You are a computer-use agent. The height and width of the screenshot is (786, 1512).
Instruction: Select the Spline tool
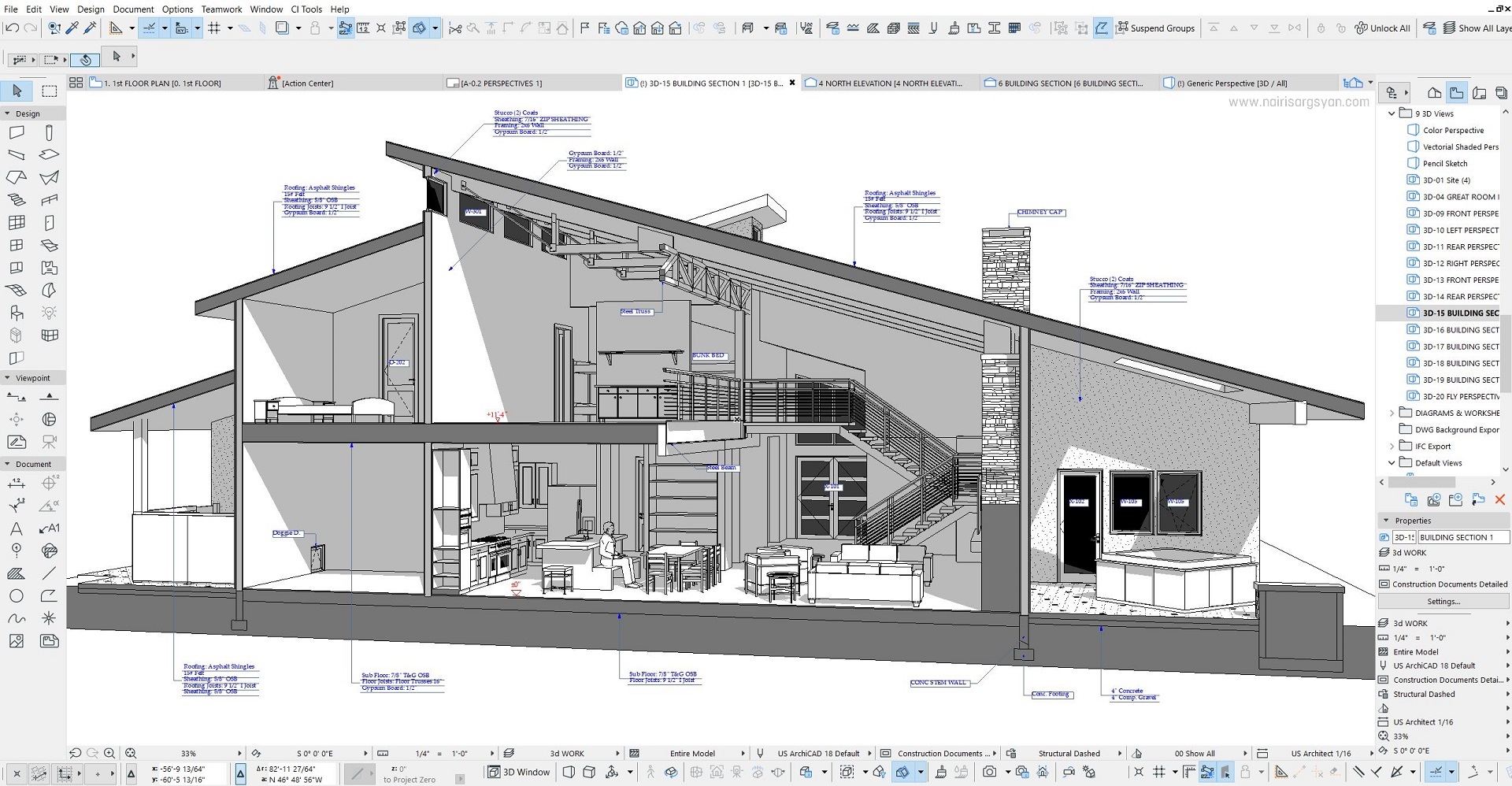(17, 618)
